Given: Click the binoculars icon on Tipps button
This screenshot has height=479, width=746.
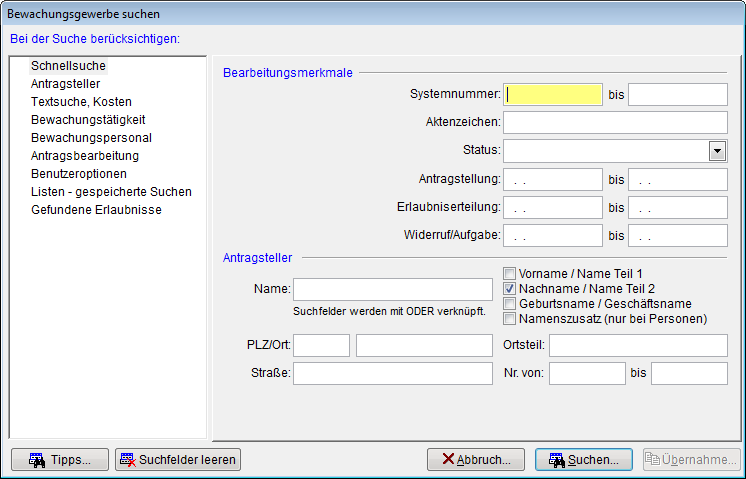Looking at the screenshot, I should tap(34, 460).
